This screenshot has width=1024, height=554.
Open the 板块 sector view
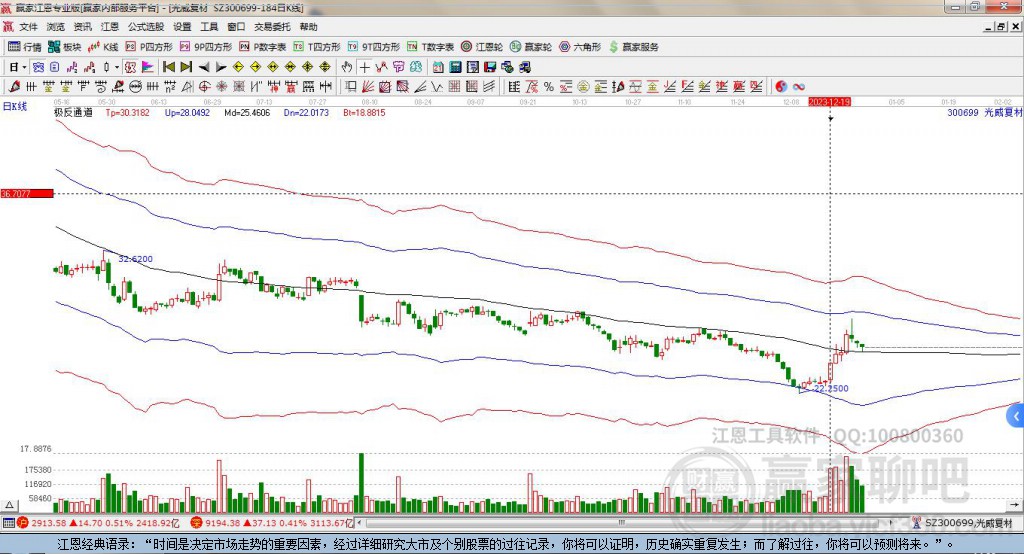(66, 47)
